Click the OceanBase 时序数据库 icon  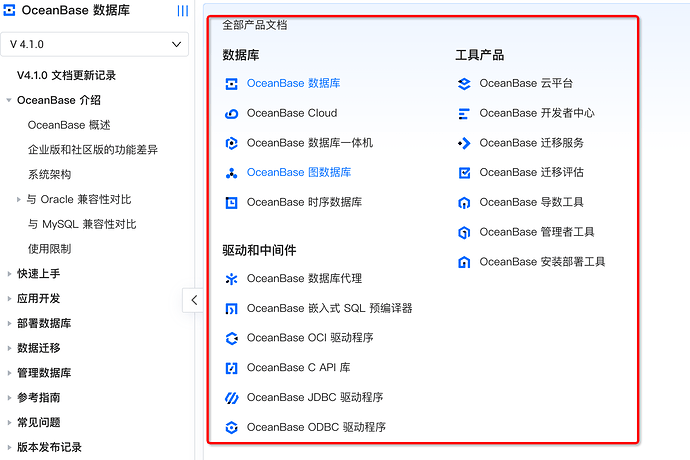click(x=231, y=202)
